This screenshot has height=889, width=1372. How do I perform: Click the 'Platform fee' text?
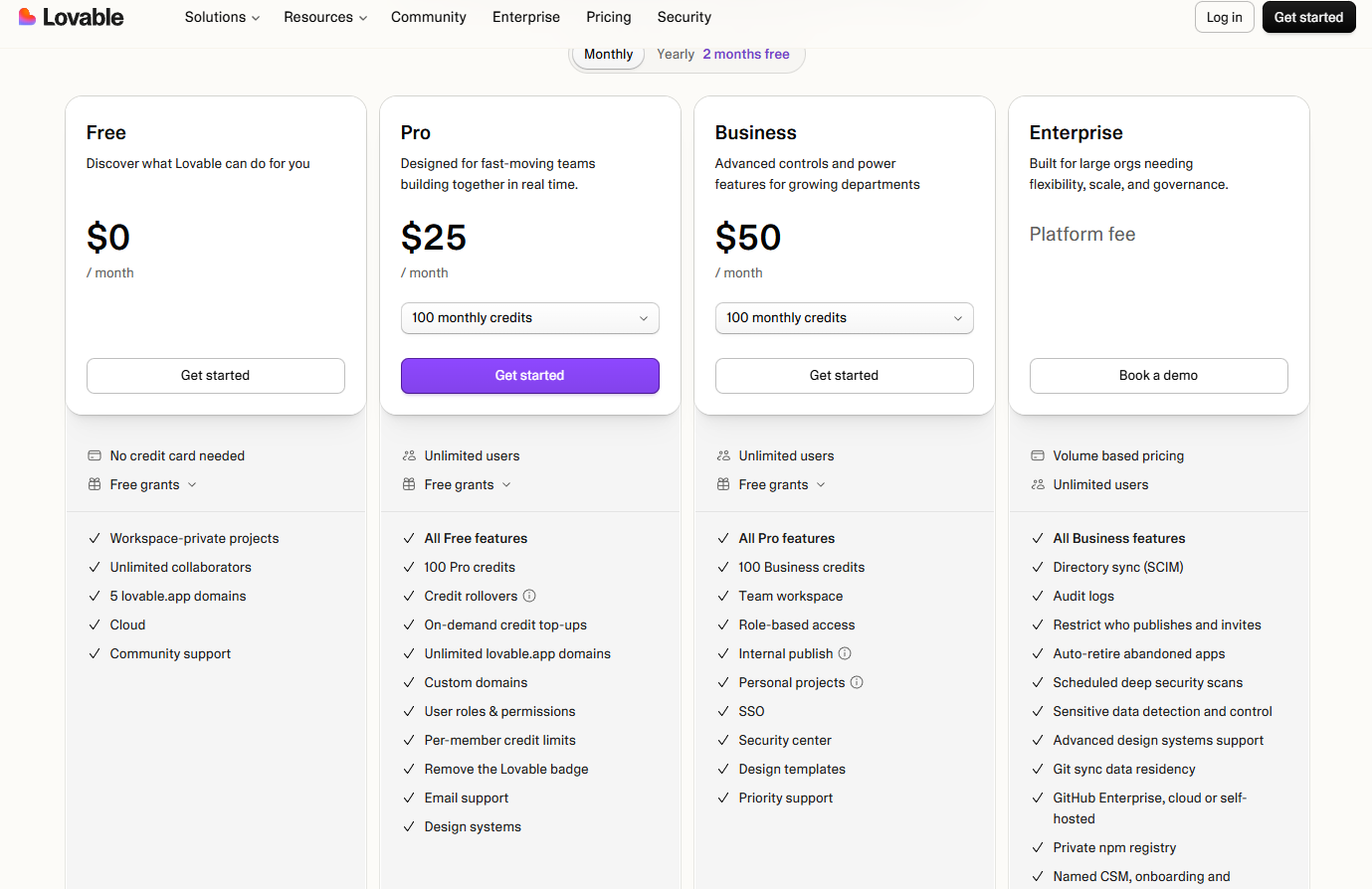coord(1082,234)
